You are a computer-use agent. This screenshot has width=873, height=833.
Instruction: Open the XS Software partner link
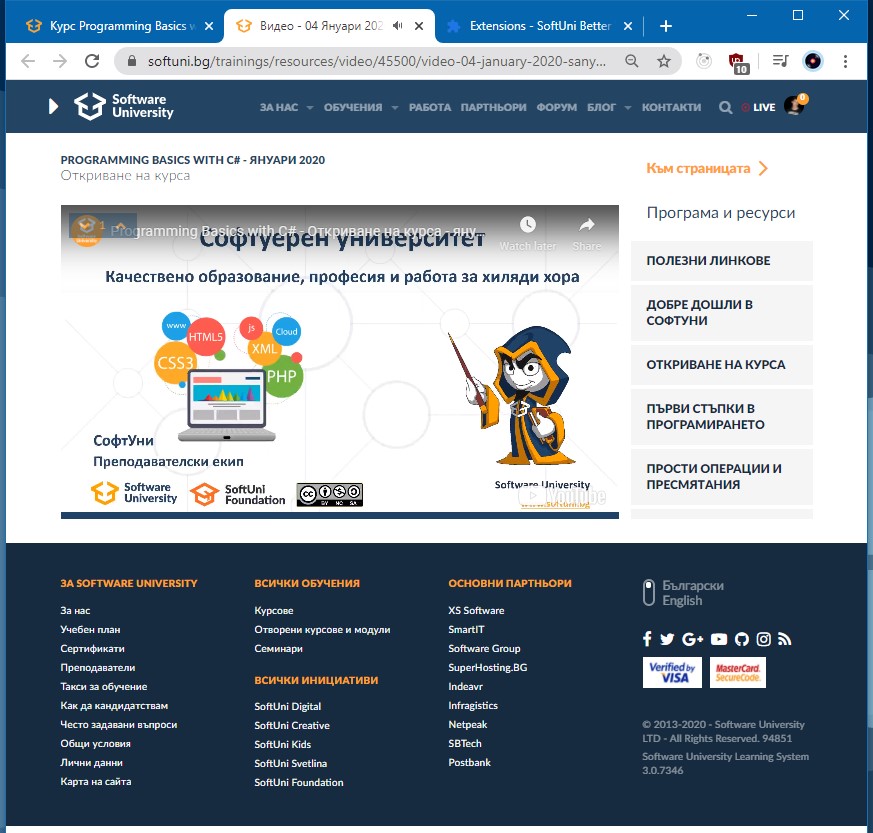tap(476, 610)
